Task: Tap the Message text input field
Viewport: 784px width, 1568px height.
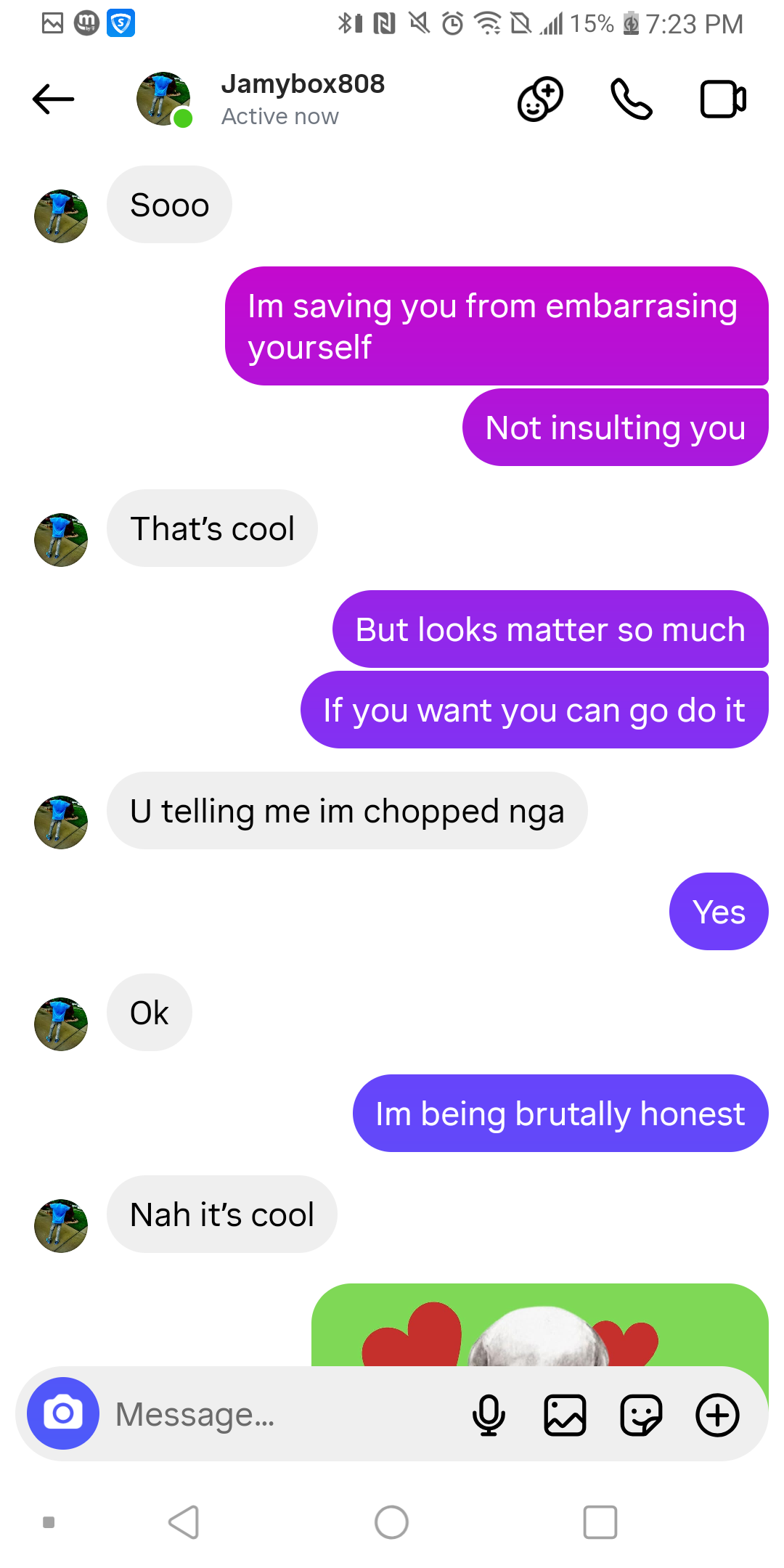Action: tap(283, 1414)
